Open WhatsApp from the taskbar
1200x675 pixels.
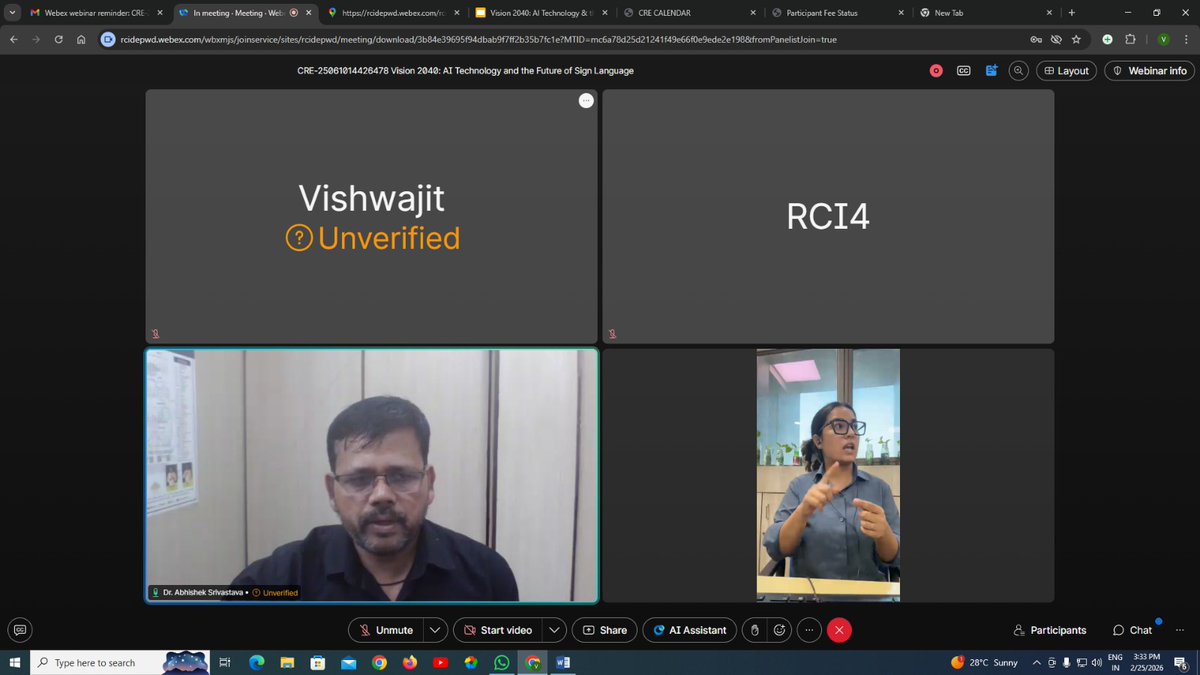pyautogui.click(x=501, y=662)
